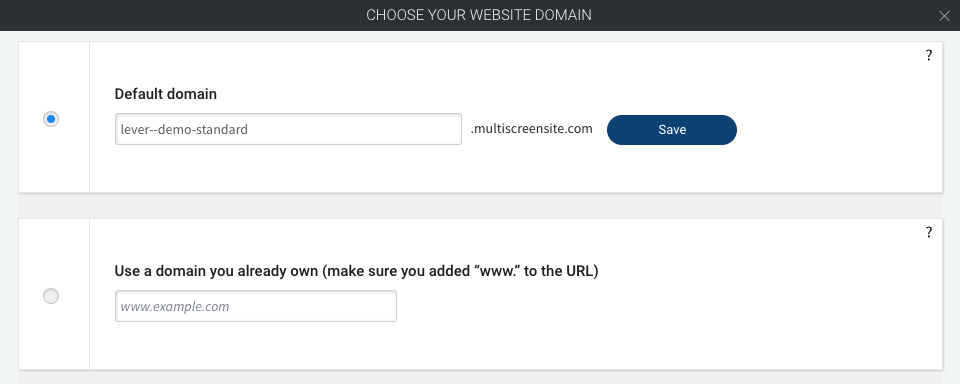Click the "Default domain" heading
The height and width of the screenshot is (384, 960).
click(x=166, y=94)
